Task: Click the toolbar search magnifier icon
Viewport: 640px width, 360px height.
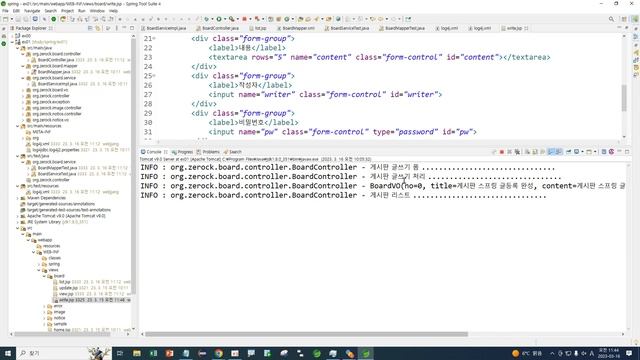Action: [x=611, y=19]
